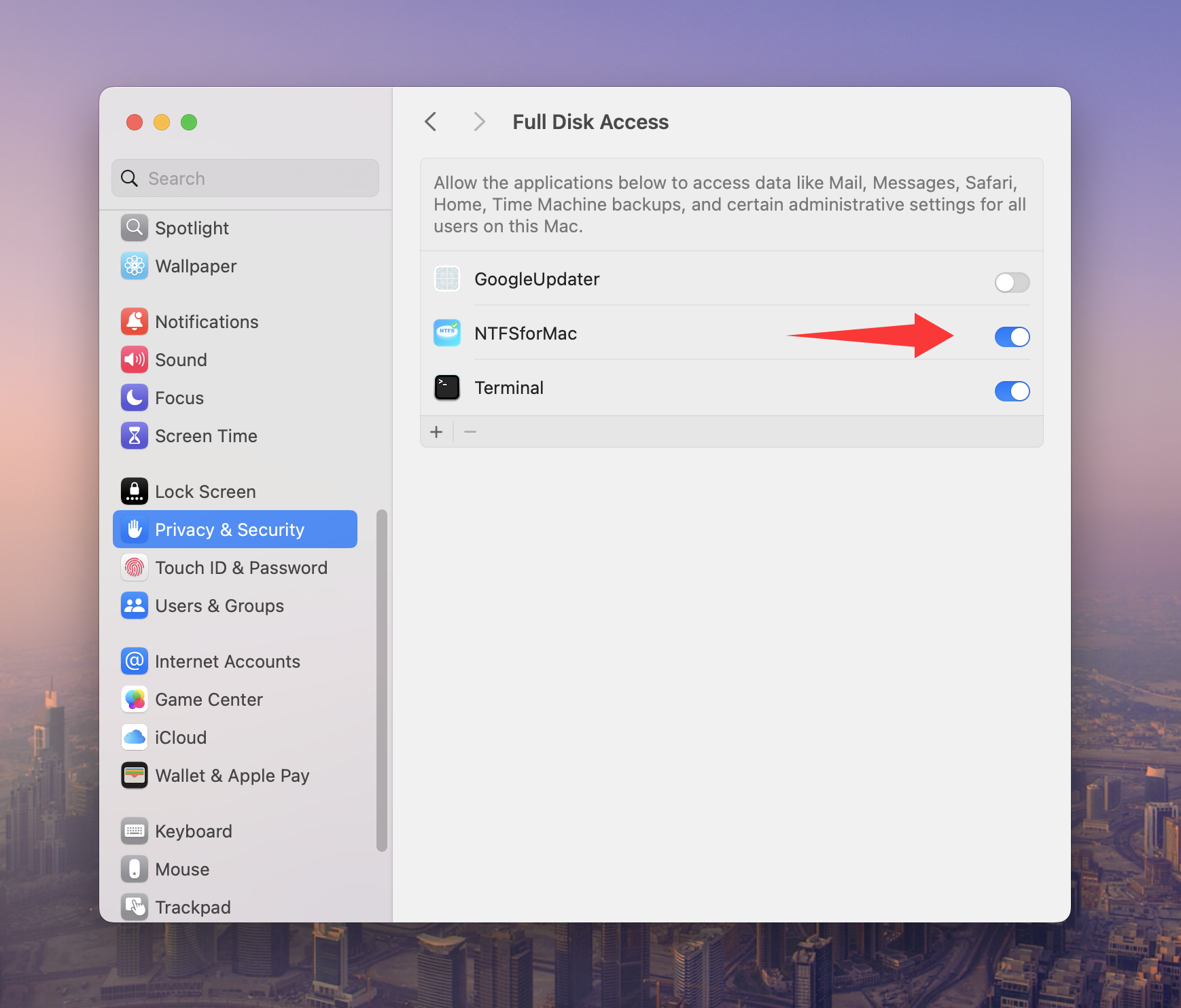Screen dimensions: 1181x1008
Task: Select Privacy & Security in sidebar
Action: tap(230, 529)
